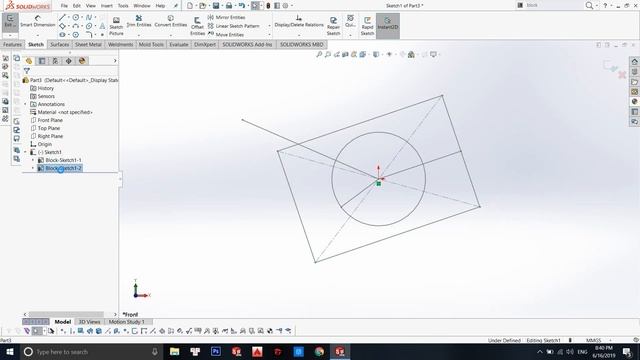Open the PropertyManager tab icon

point(42,61)
